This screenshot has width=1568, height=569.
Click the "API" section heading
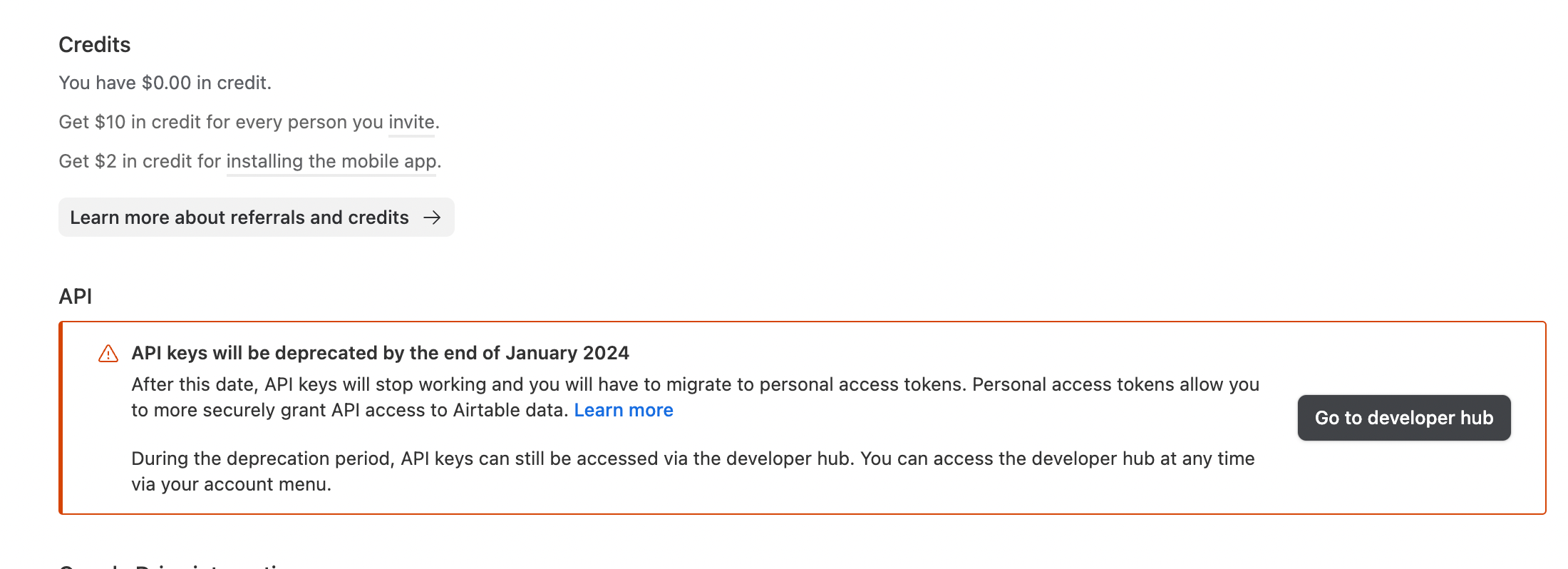coord(76,297)
